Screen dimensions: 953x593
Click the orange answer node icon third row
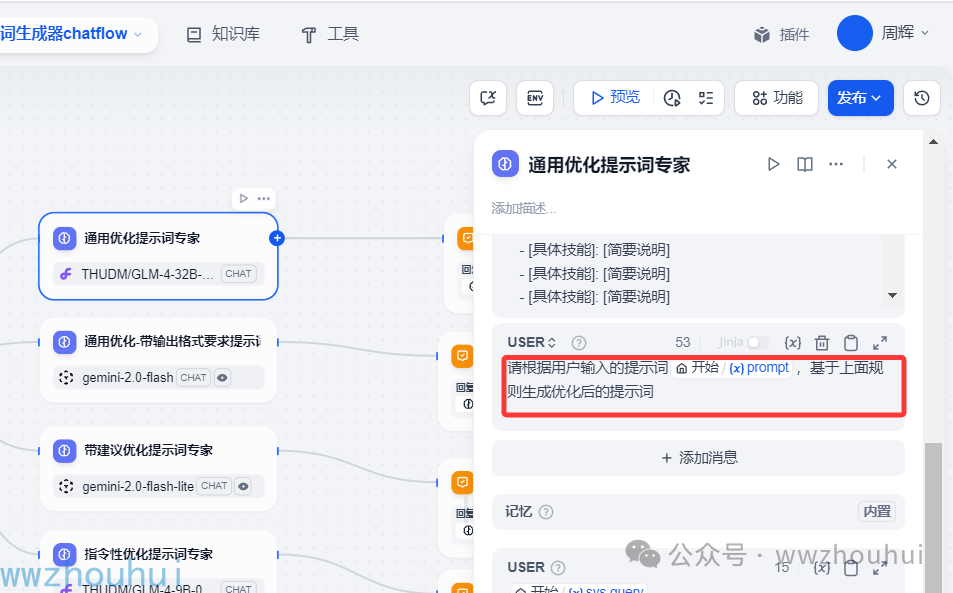[x=462, y=482]
